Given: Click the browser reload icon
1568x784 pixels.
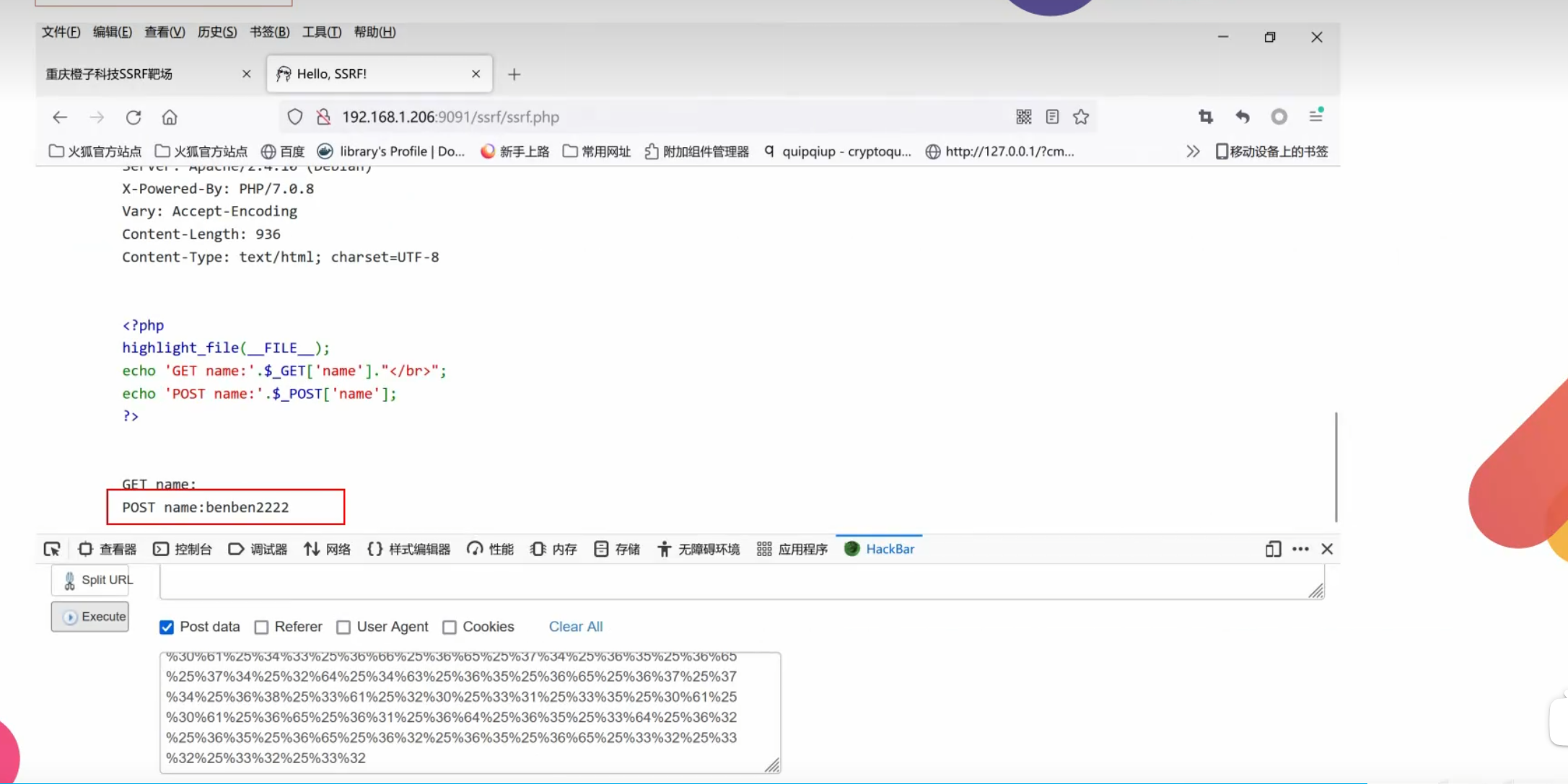Looking at the screenshot, I should [x=133, y=117].
